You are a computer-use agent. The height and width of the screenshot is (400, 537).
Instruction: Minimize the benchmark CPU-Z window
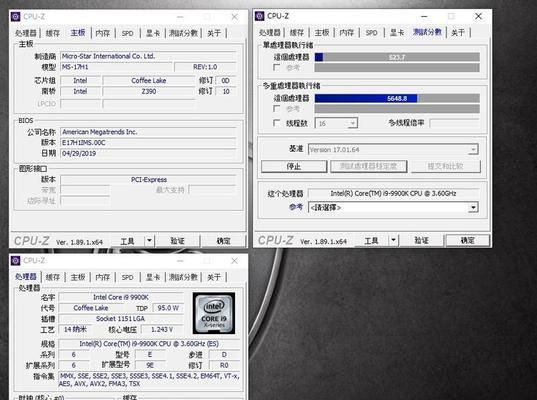[424, 16]
